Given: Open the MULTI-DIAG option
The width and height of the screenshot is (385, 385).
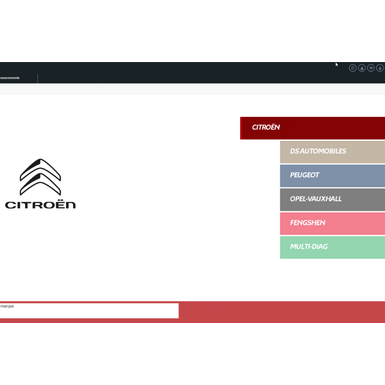Looking at the screenshot, I should [x=332, y=247].
